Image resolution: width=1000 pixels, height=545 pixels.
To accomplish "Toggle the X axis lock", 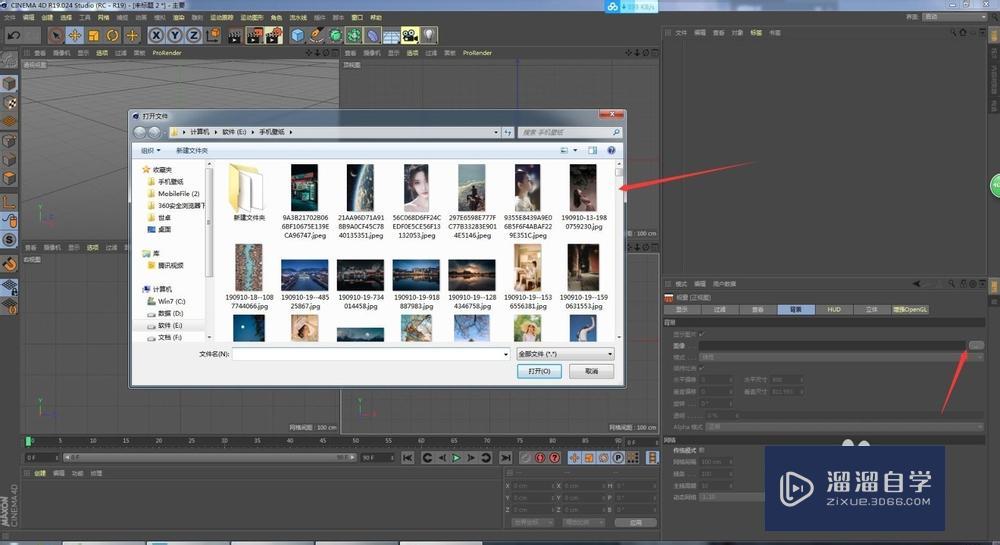I will [156, 35].
